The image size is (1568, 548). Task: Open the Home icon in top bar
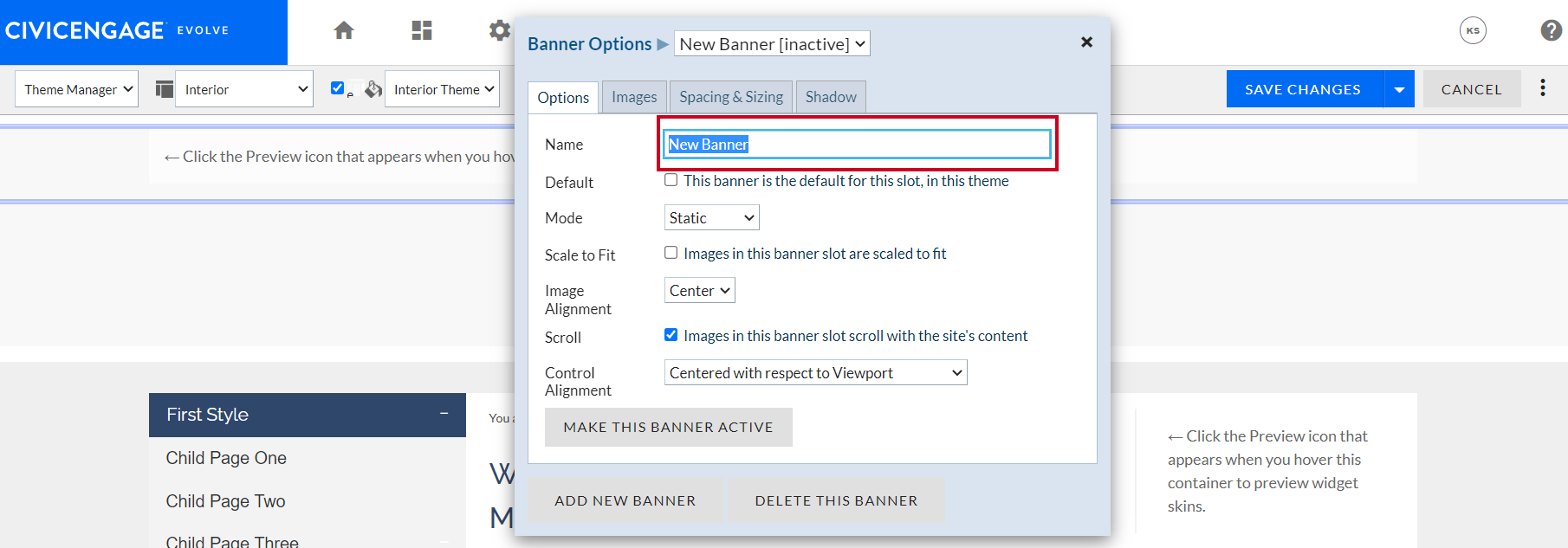(x=344, y=30)
